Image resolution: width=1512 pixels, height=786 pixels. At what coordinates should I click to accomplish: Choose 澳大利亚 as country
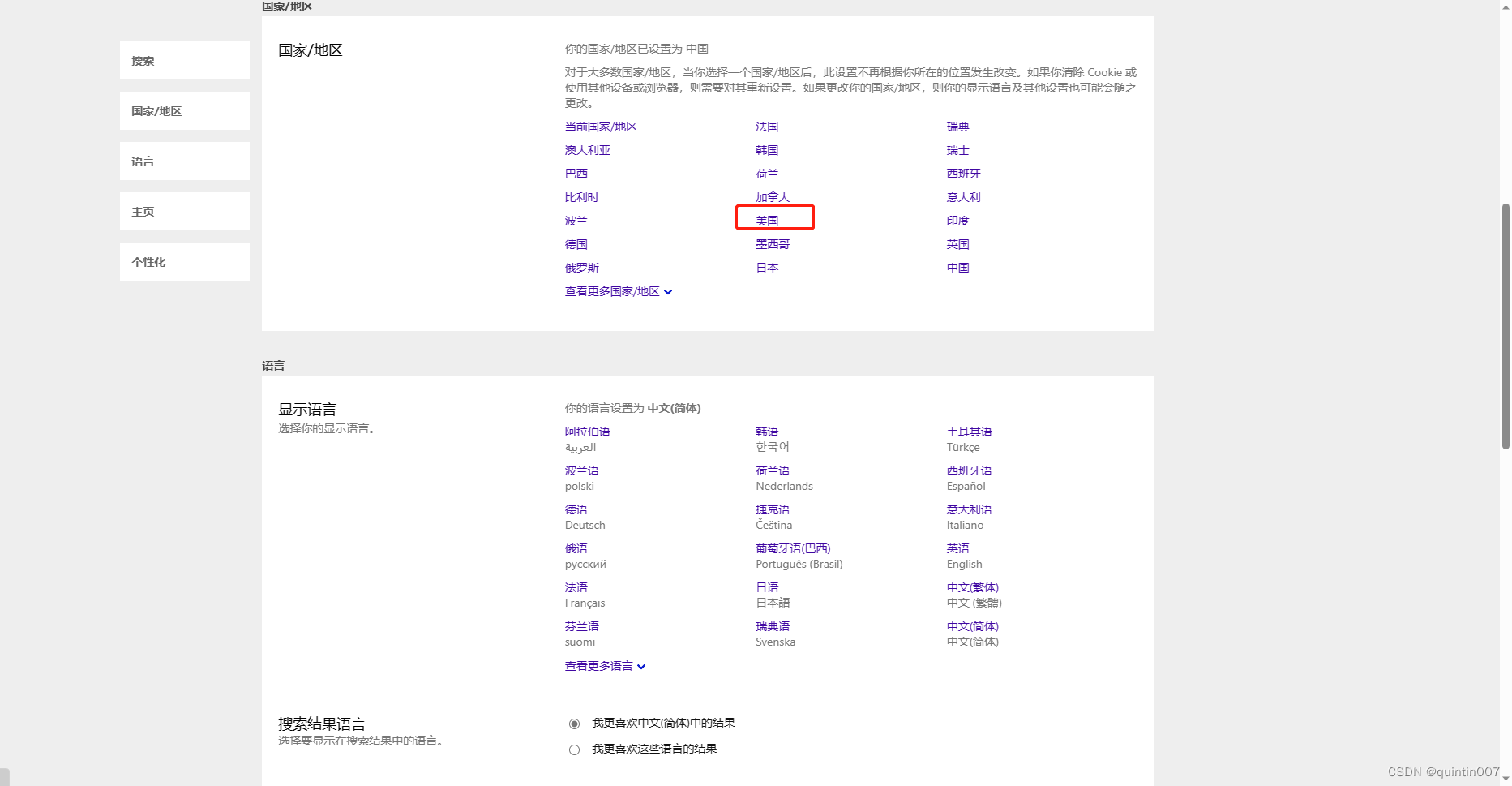pyautogui.click(x=588, y=150)
